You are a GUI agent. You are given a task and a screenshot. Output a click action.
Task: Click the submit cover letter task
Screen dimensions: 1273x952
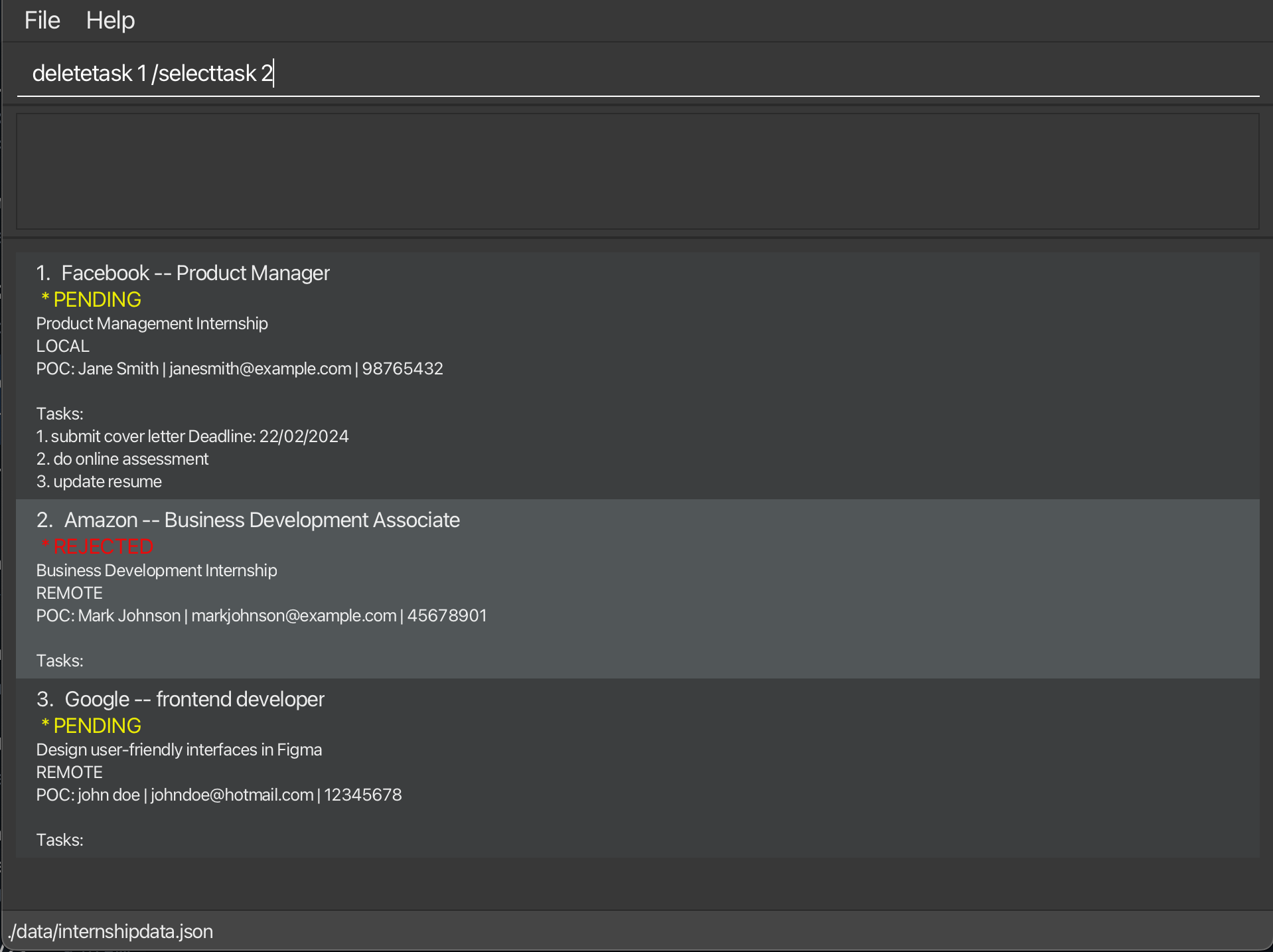point(192,436)
